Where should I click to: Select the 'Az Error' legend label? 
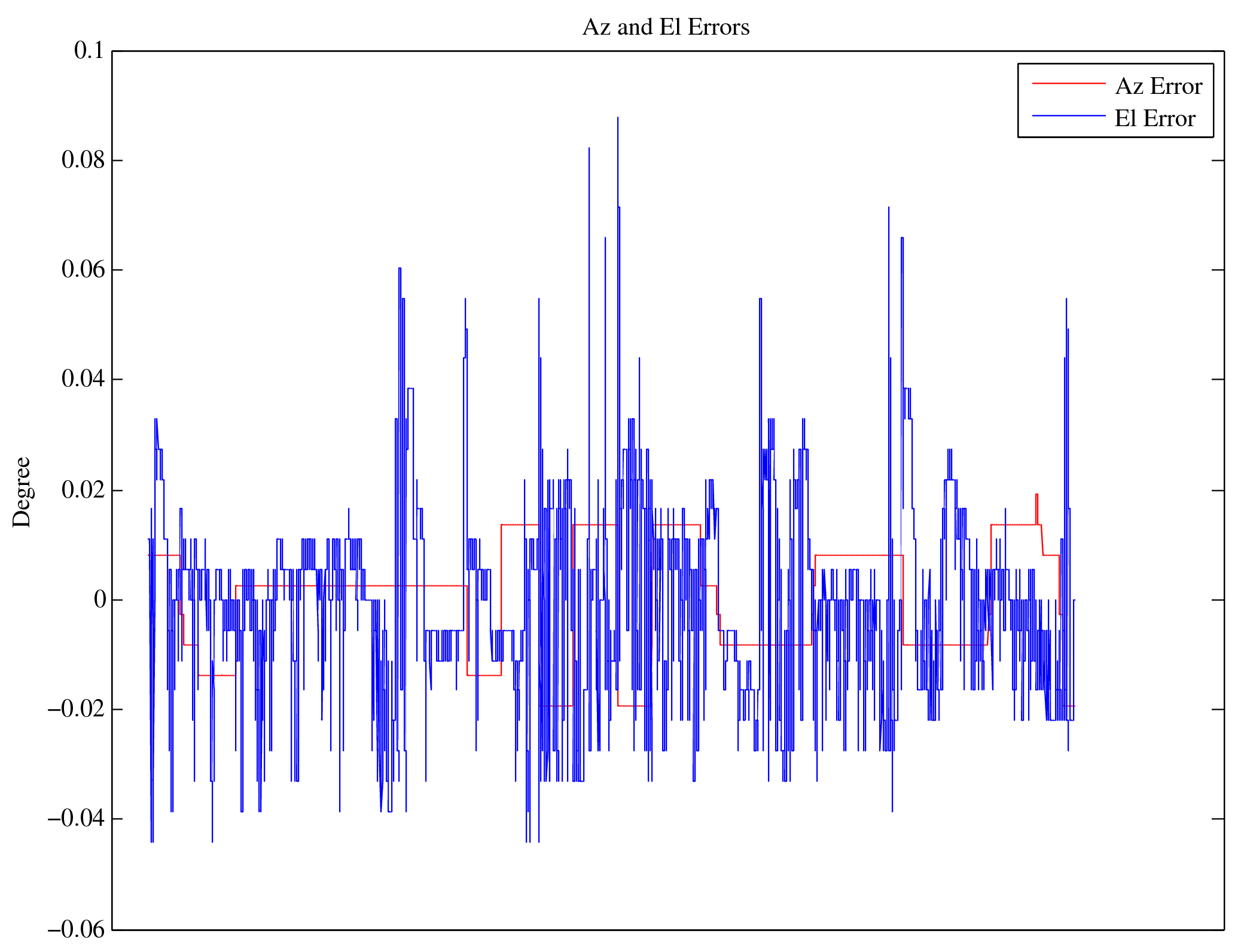[x=1158, y=87]
